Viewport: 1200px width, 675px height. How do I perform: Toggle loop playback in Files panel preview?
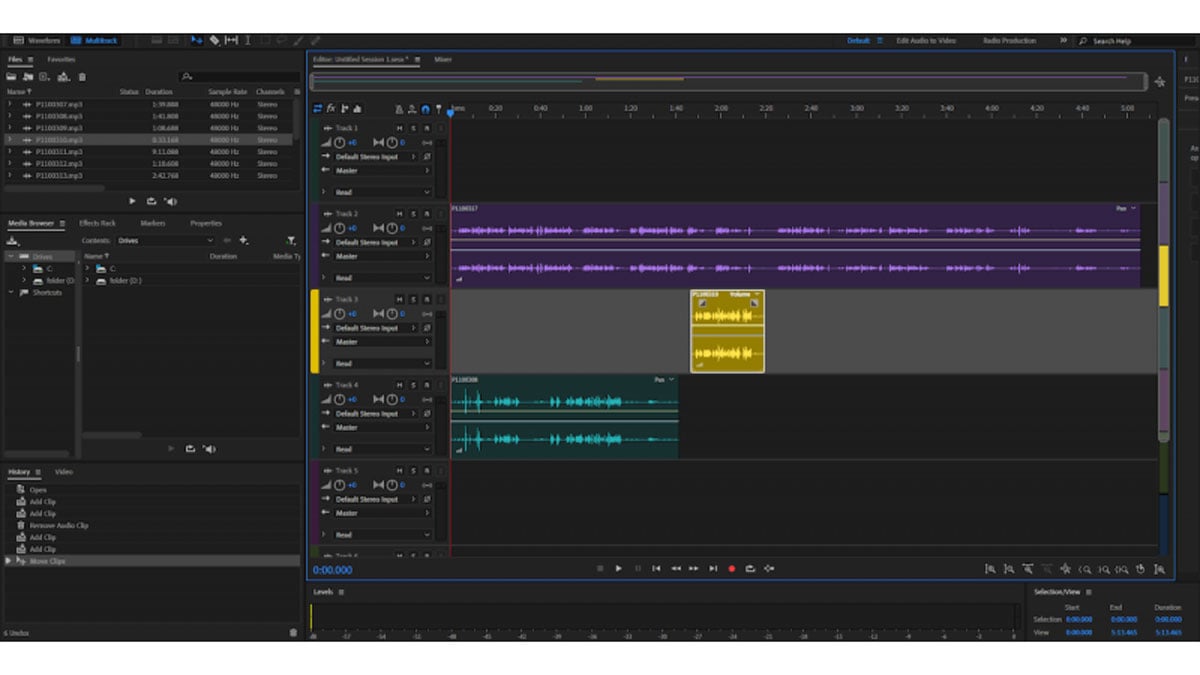point(151,201)
